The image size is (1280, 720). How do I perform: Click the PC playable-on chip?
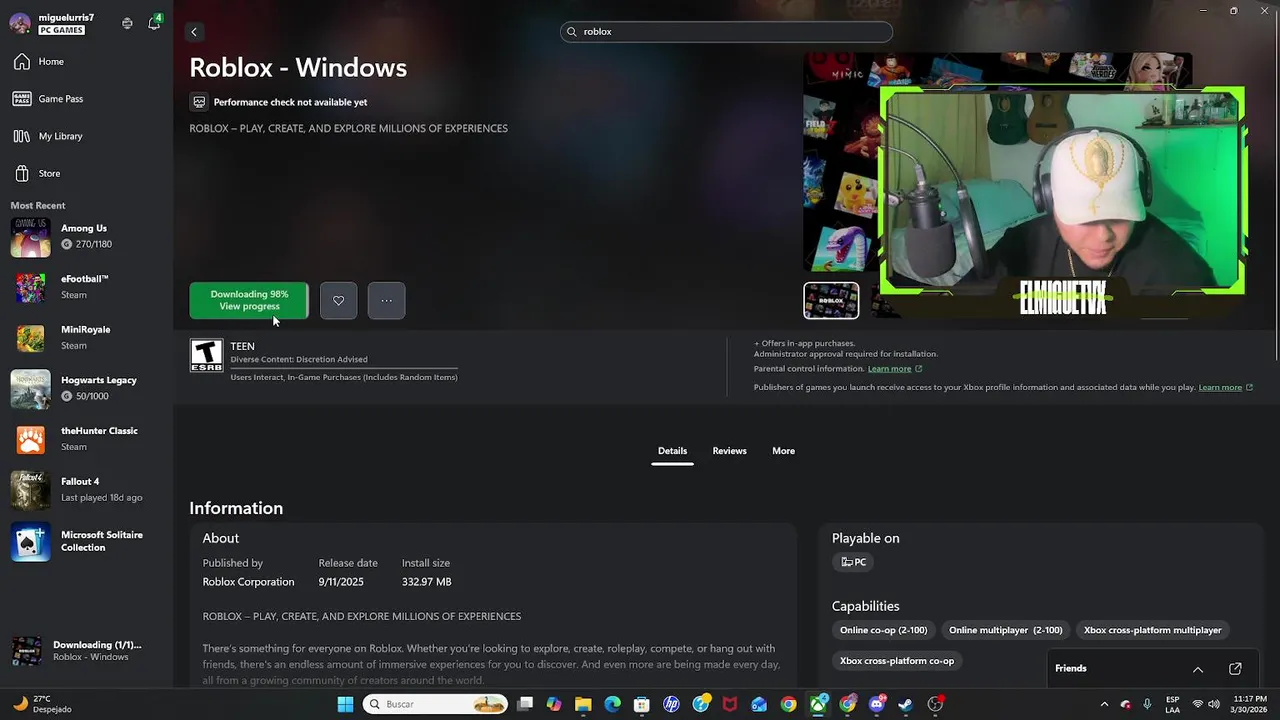tap(853, 562)
